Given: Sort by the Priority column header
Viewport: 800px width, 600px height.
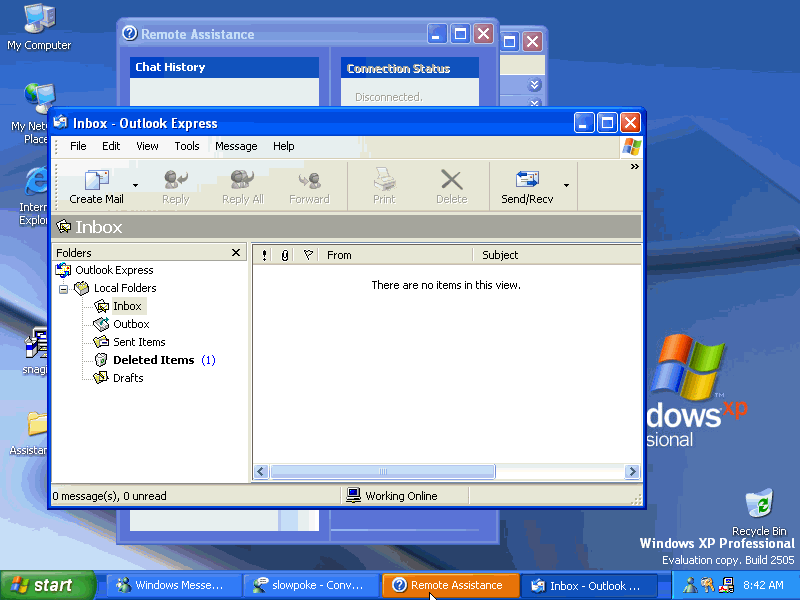Looking at the screenshot, I should 264,255.
